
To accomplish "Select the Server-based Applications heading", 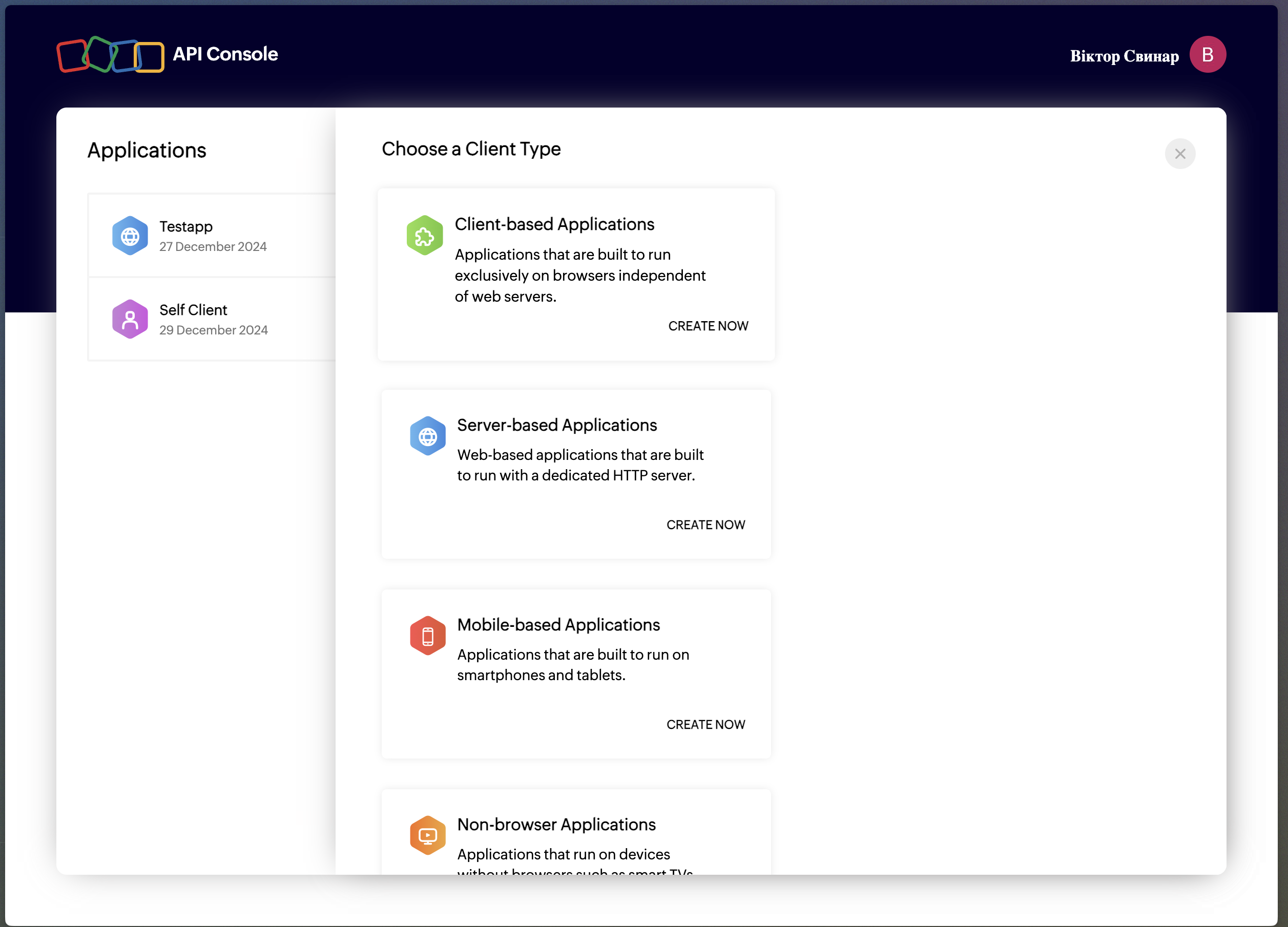I will tap(556, 425).
